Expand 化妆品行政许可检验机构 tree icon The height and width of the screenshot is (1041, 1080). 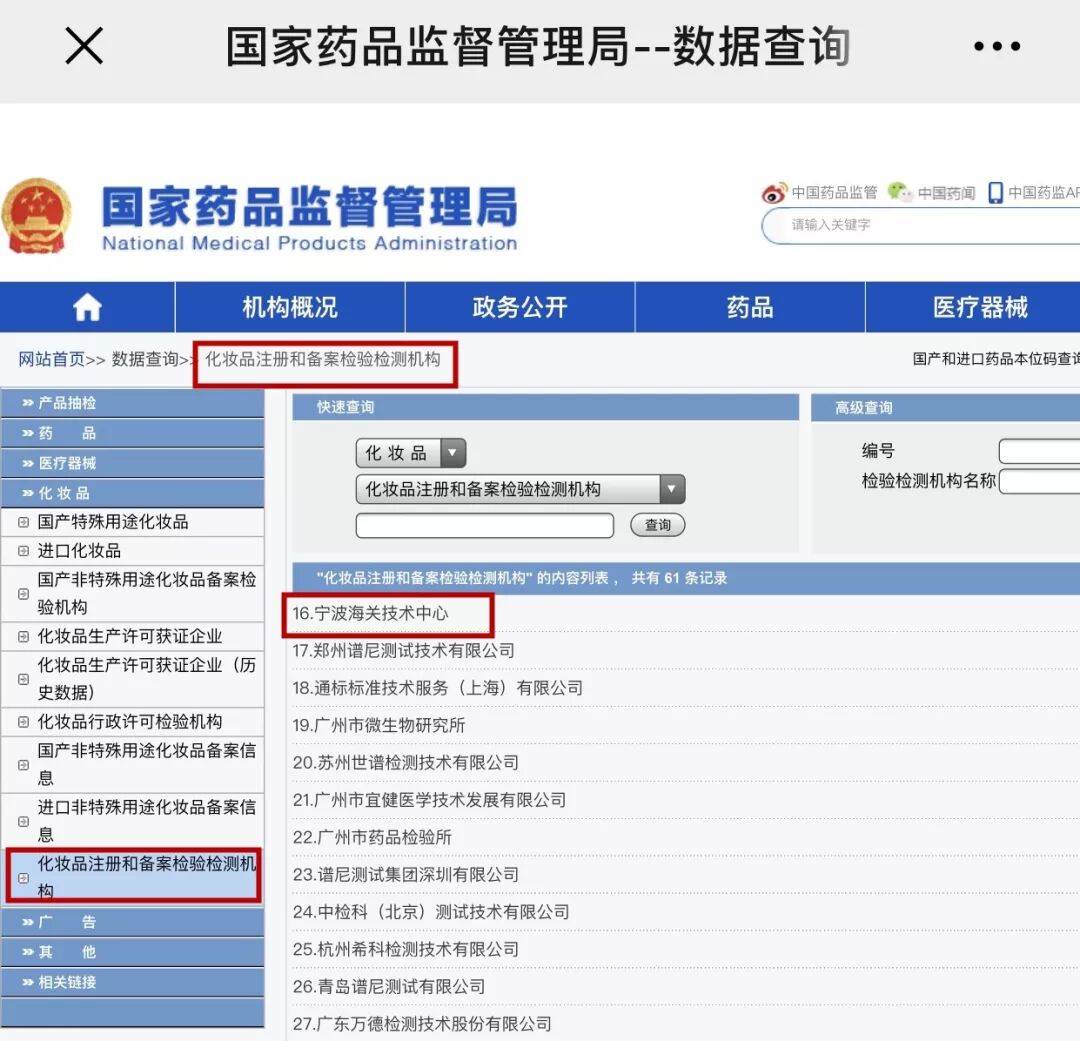point(23,722)
